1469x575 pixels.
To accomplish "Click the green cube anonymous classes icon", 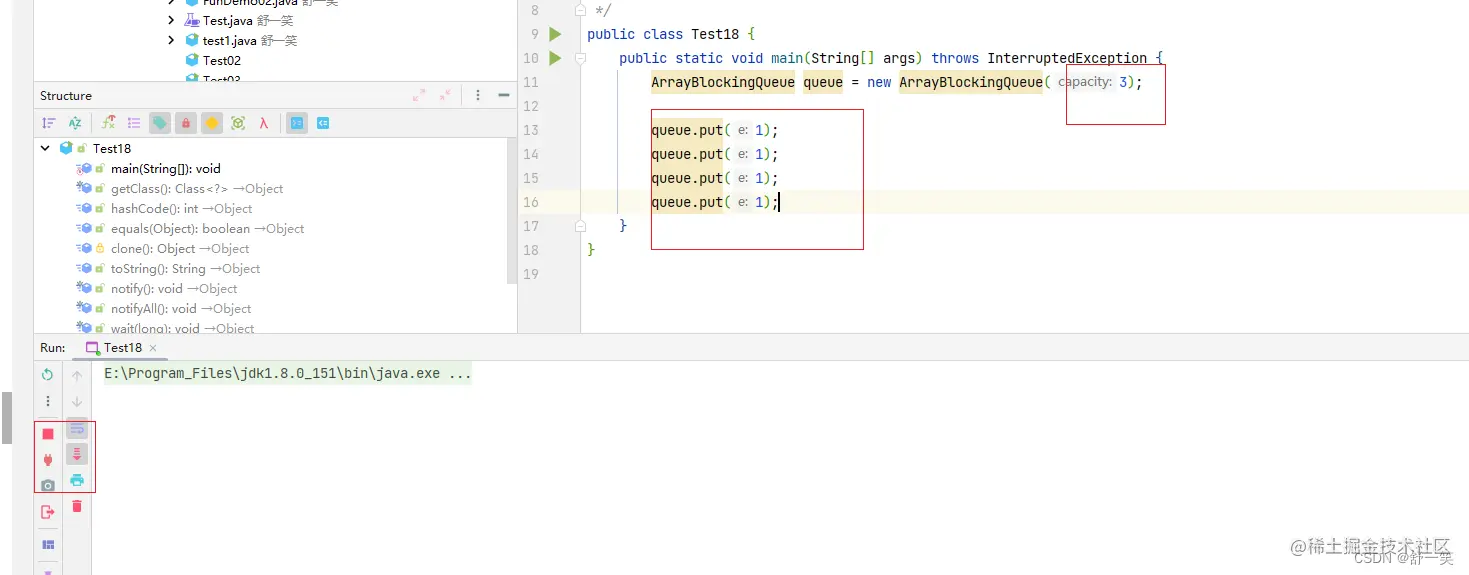I will point(238,123).
